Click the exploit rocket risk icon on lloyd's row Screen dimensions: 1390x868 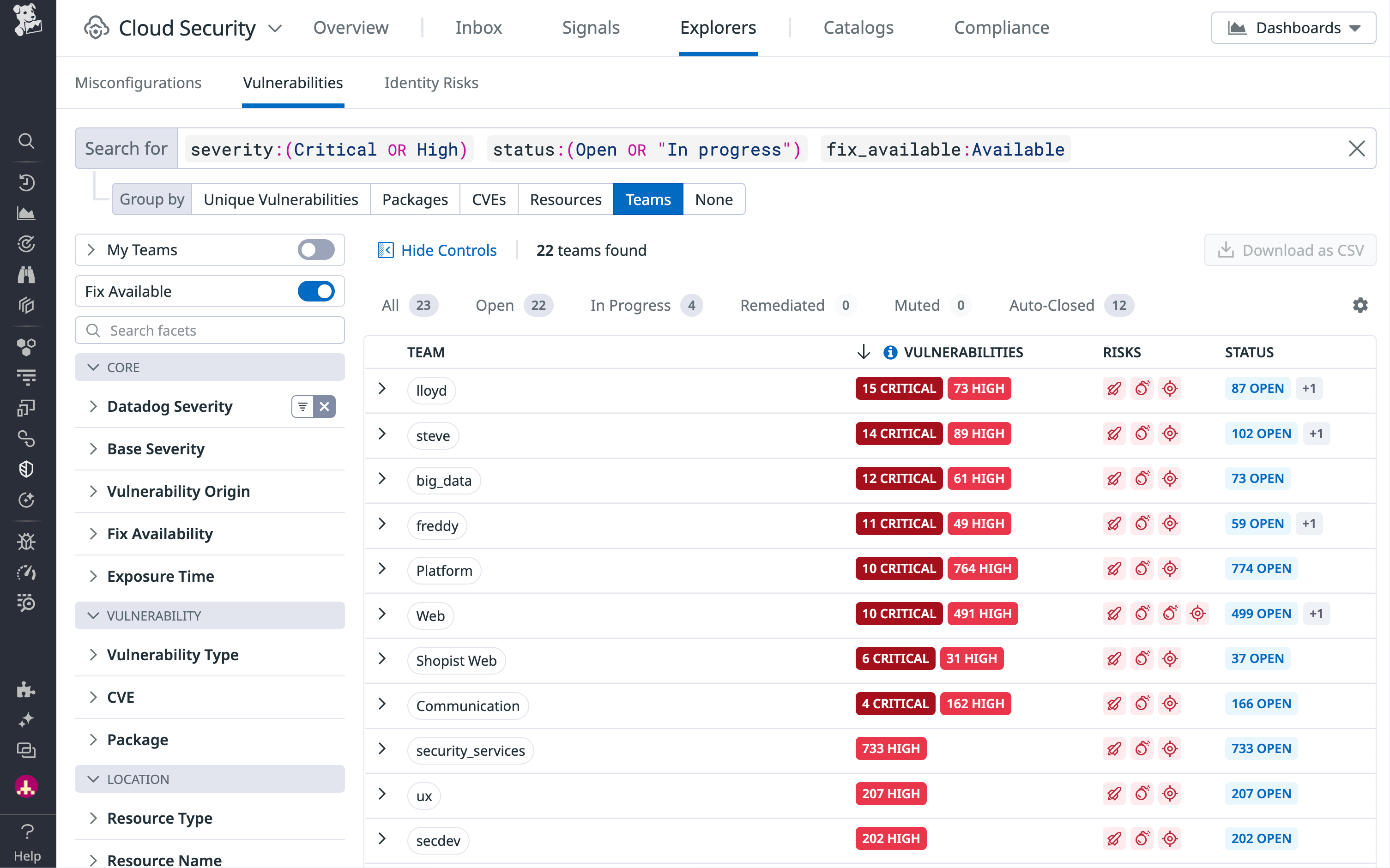1114,388
